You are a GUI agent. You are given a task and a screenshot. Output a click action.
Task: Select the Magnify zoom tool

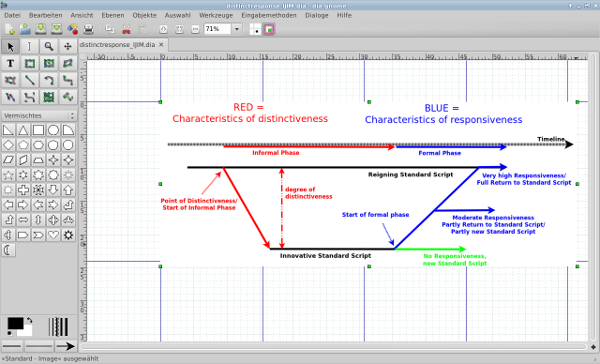[x=49, y=46]
